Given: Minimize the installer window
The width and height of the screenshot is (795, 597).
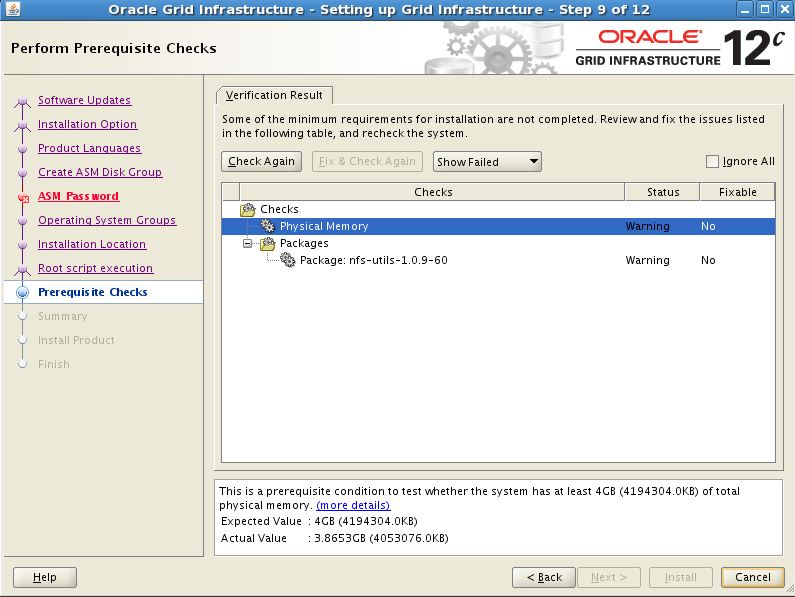Looking at the screenshot, I should click(744, 10).
